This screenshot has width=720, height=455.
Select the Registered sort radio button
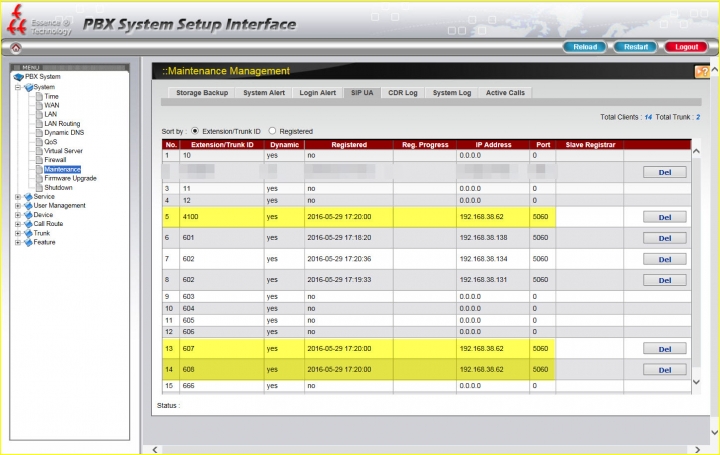[x=272, y=131]
